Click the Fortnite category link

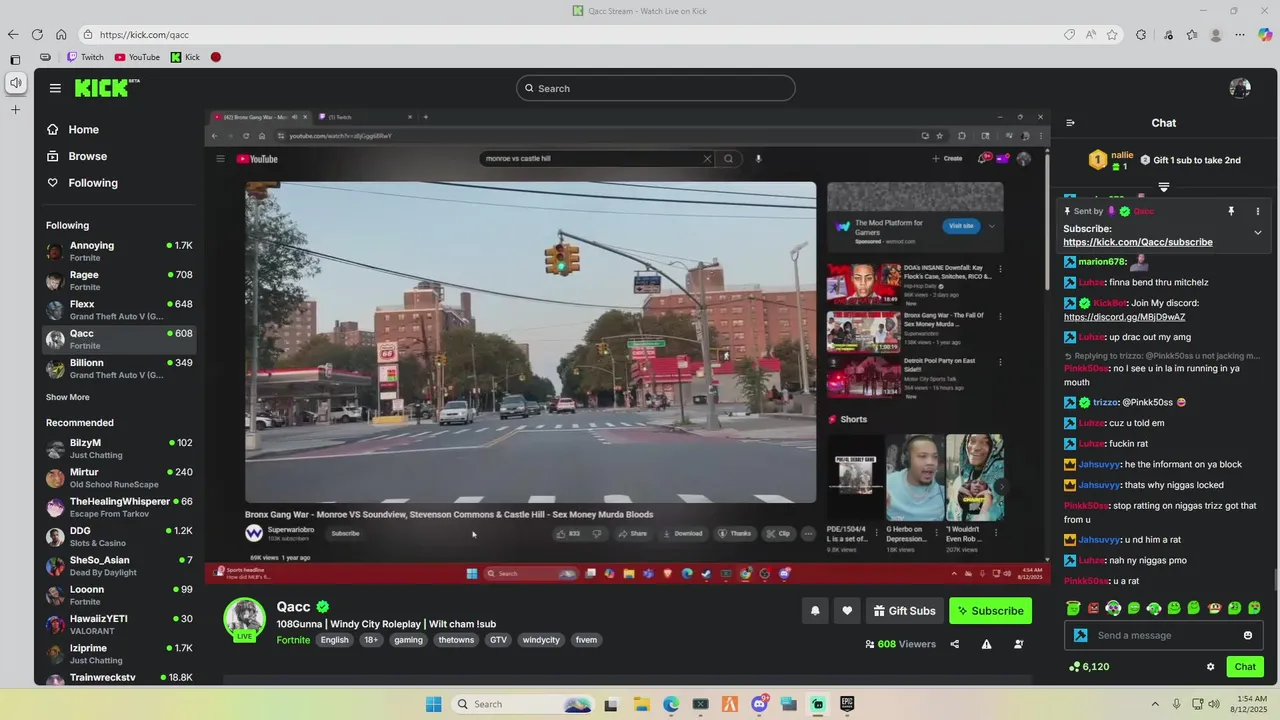tap(293, 640)
